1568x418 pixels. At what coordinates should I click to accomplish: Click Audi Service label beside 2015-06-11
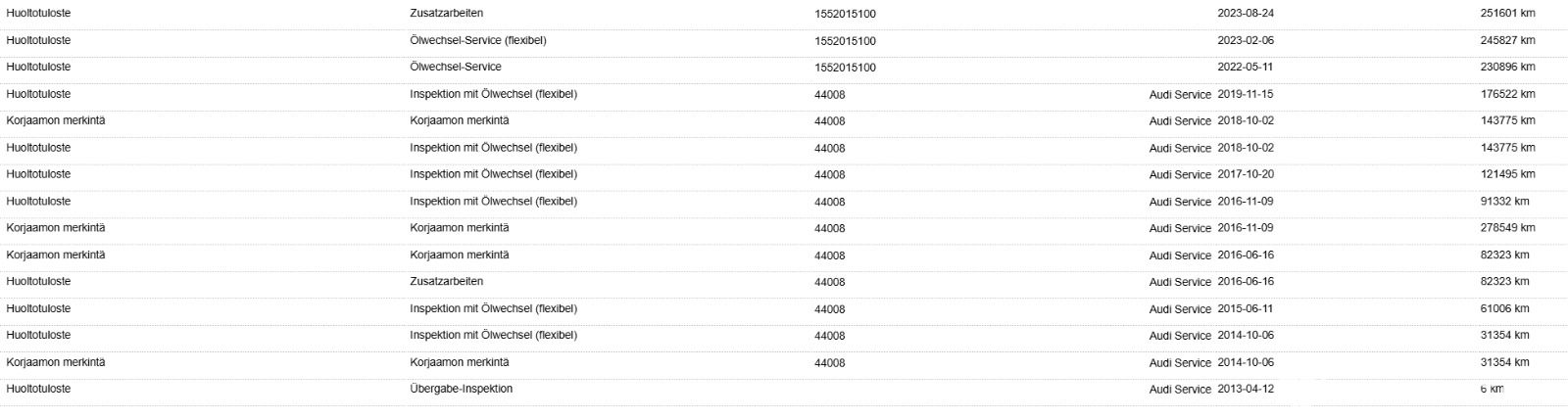(1180, 309)
